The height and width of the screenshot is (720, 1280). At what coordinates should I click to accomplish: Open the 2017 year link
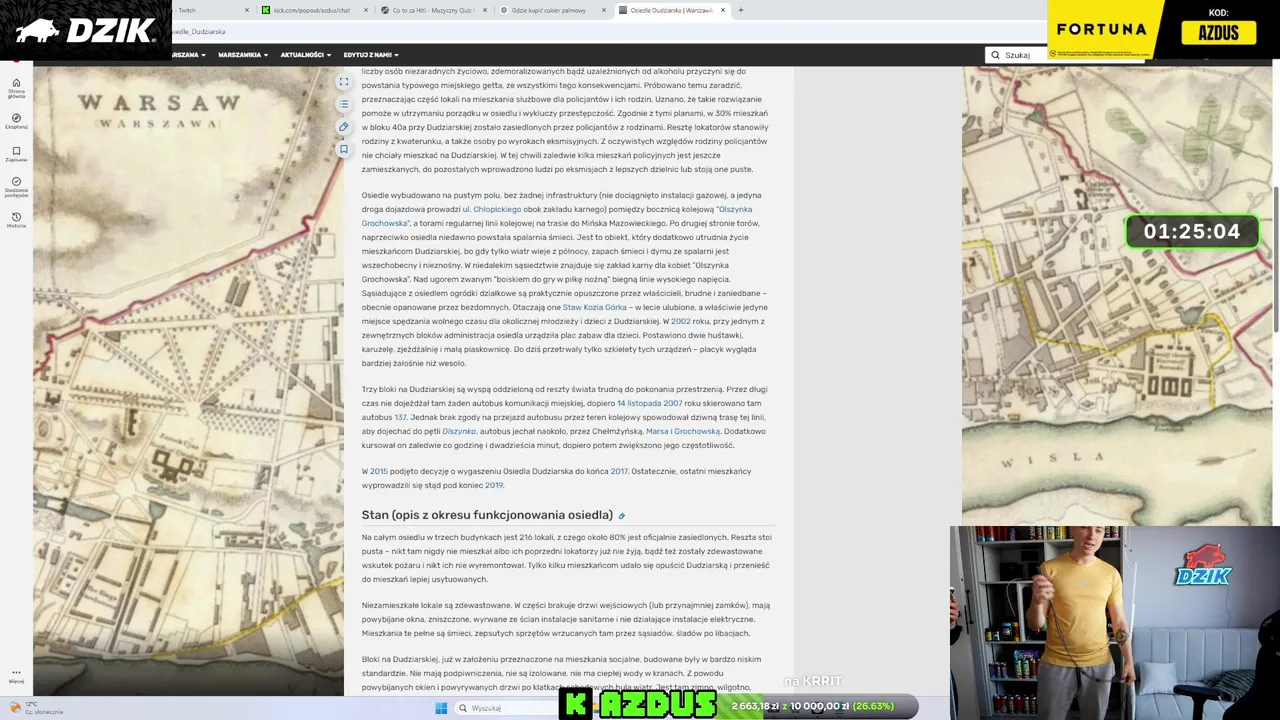pos(619,471)
